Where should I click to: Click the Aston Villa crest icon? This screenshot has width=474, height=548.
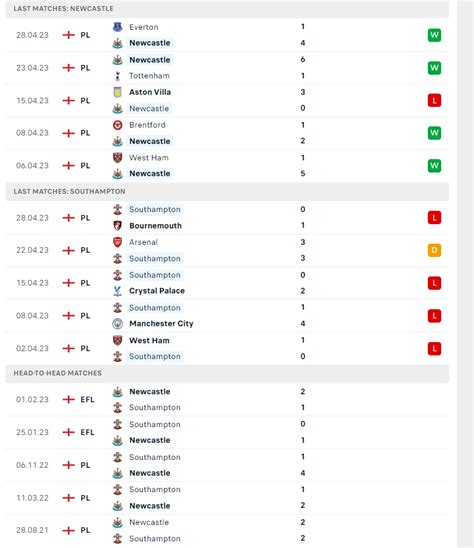click(117, 92)
